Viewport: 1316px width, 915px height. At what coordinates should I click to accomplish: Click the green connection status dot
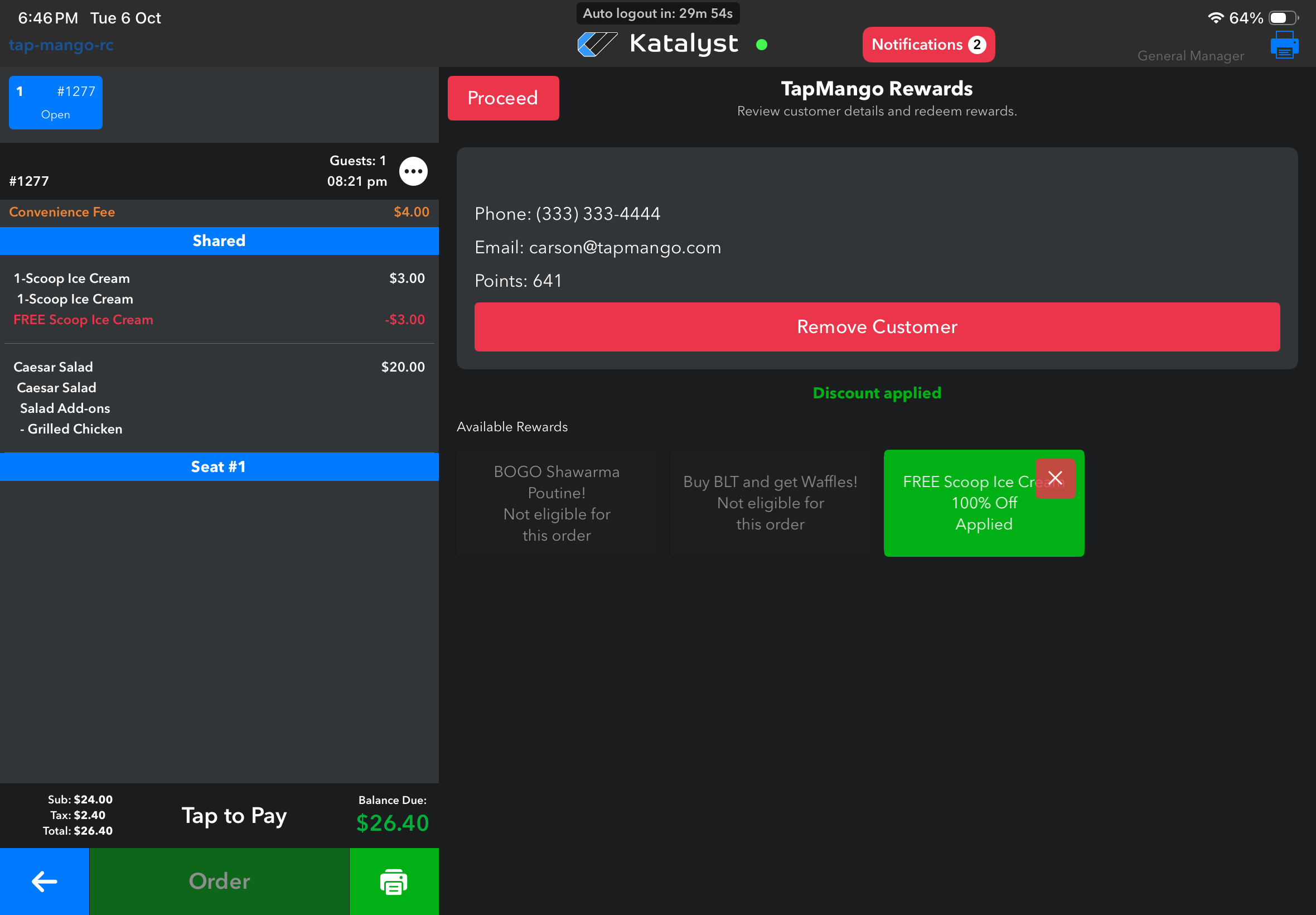tap(761, 45)
